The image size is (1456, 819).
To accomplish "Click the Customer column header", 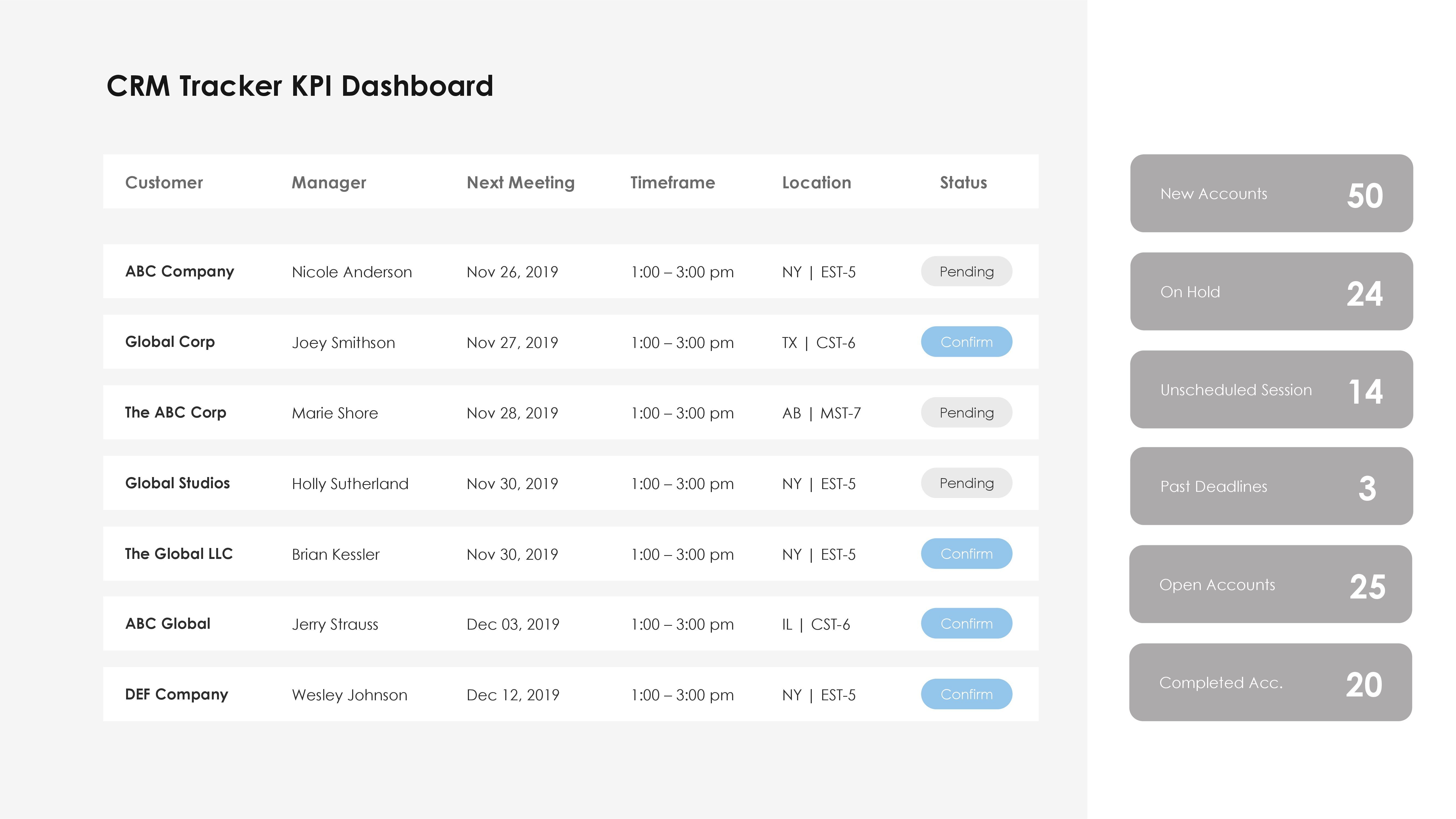I will 164,183.
